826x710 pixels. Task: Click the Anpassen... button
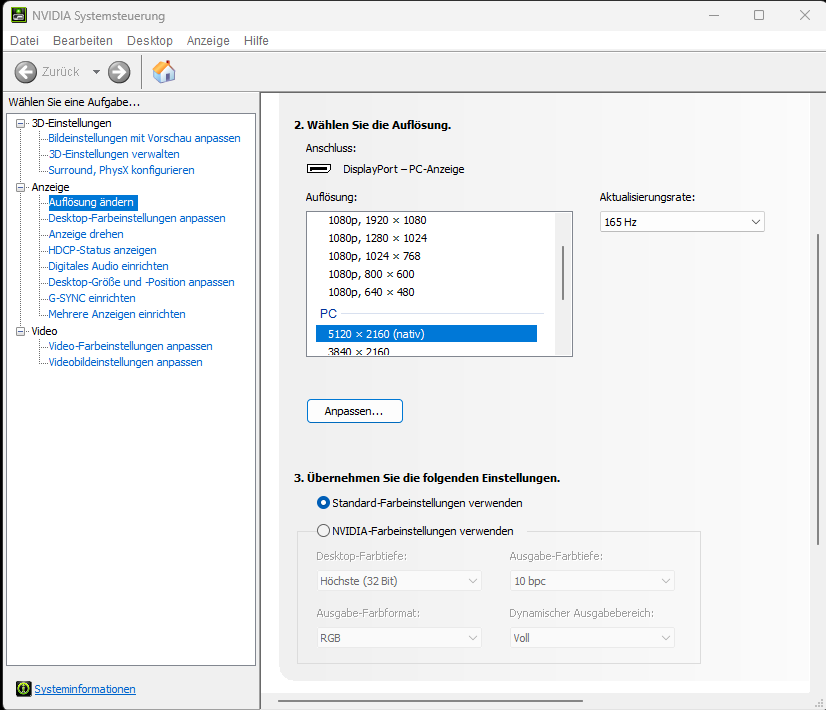355,411
